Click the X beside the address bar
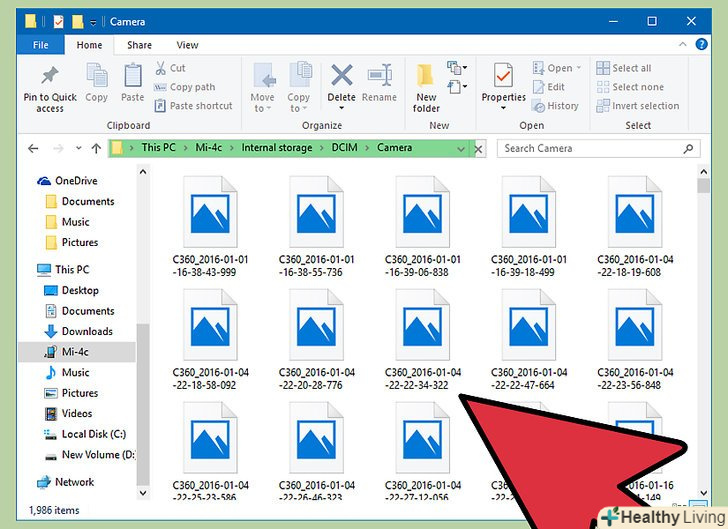Image resolution: width=728 pixels, height=529 pixels. pos(478,149)
